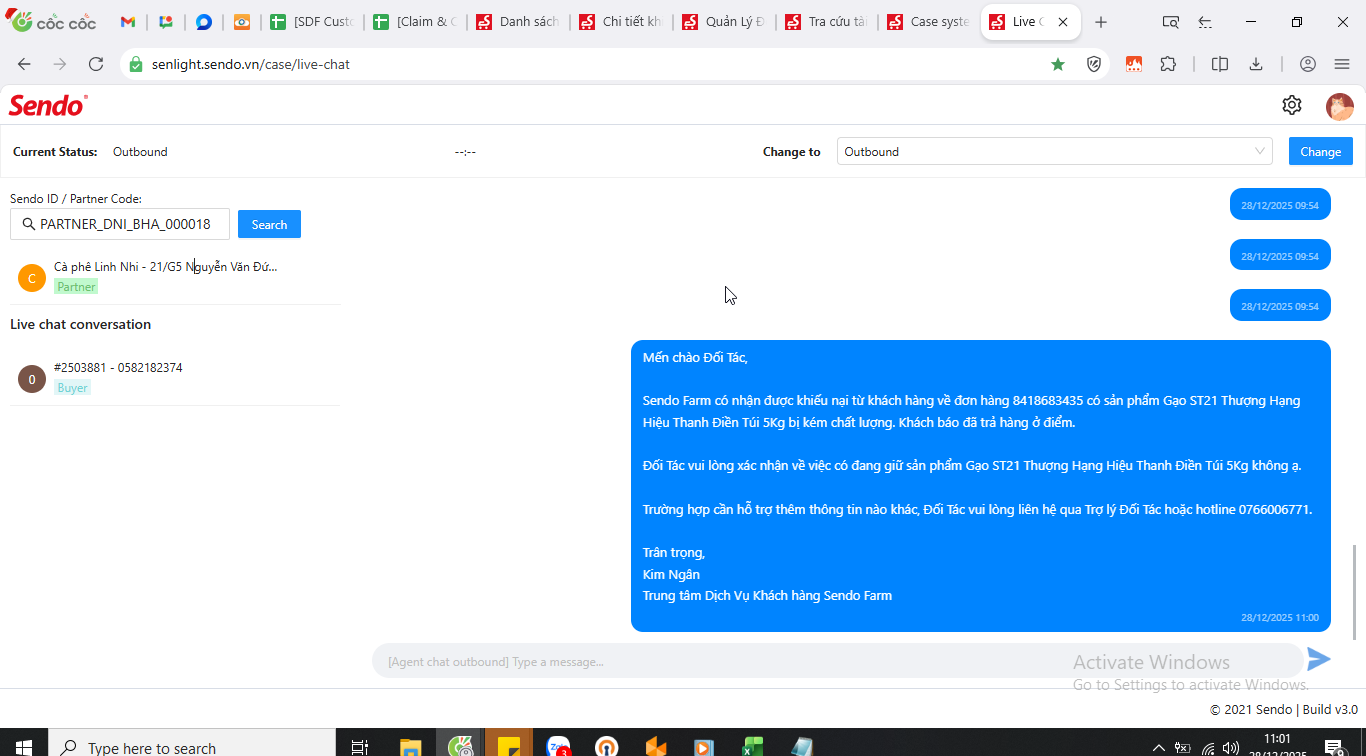Open the pinned Gmail tab

(x=128, y=22)
